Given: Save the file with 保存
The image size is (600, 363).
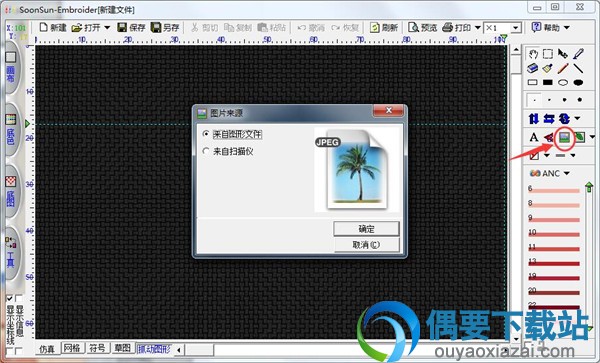Looking at the screenshot, I should tap(131, 28).
